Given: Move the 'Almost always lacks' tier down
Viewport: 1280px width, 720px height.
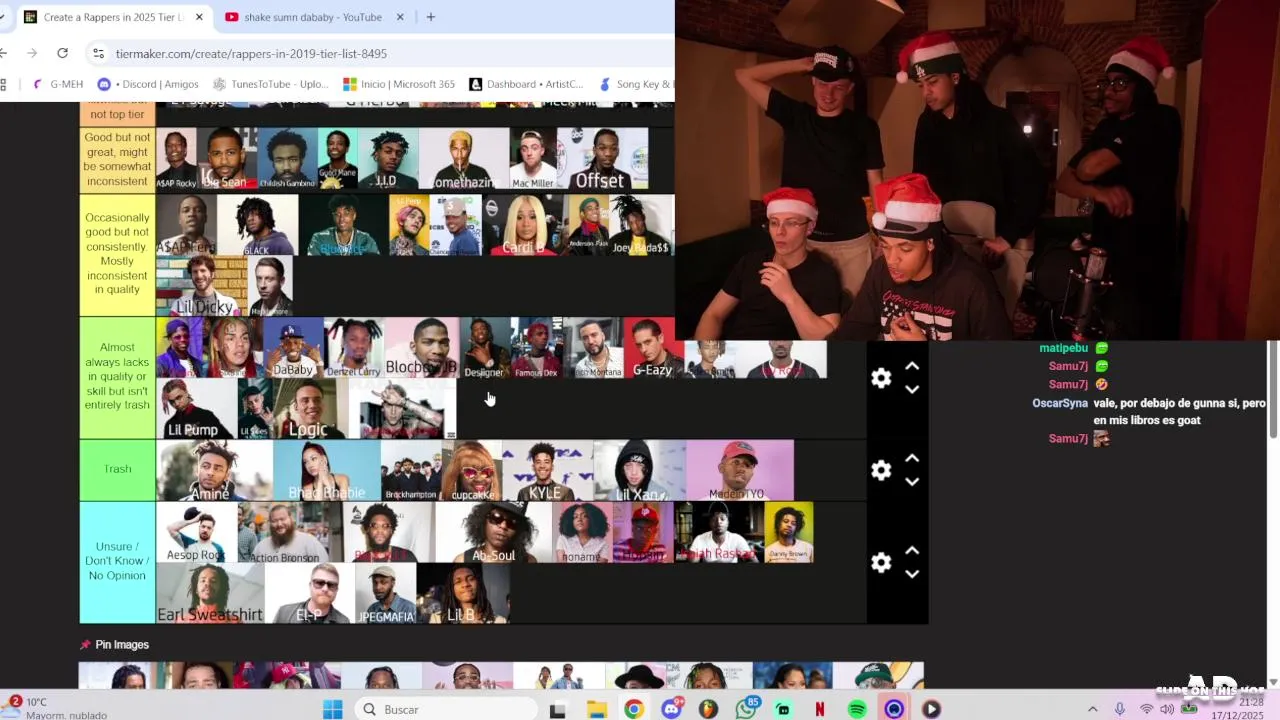Looking at the screenshot, I should pos(912,389).
